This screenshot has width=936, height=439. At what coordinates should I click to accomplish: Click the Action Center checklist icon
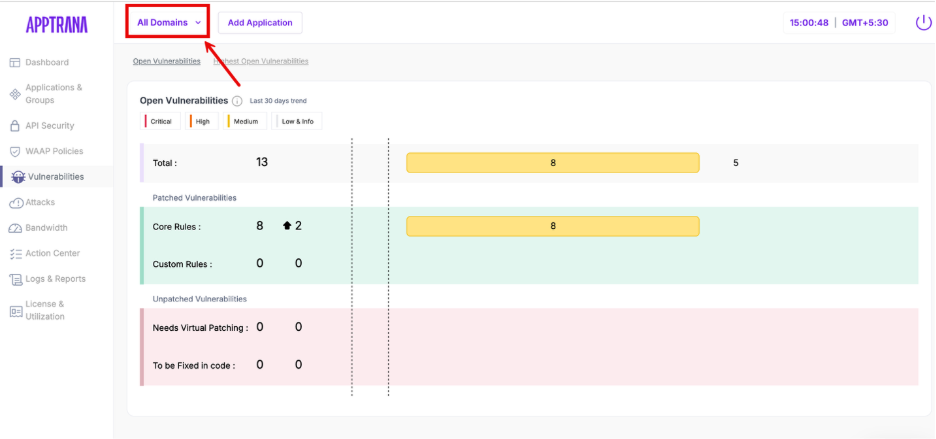[15, 254]
